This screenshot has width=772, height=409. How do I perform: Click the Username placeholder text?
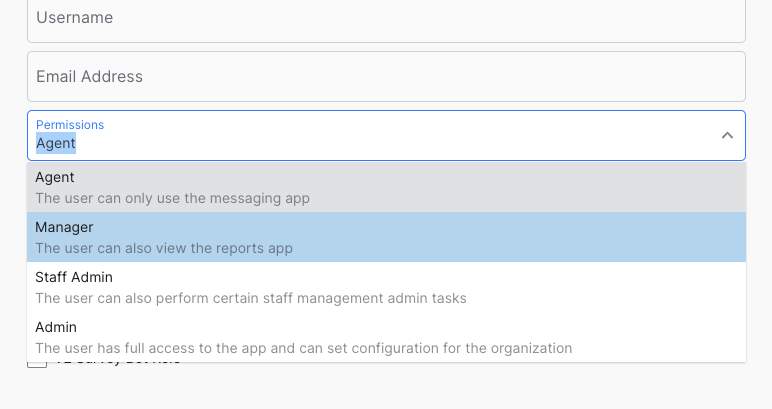[x=74, y=18]
